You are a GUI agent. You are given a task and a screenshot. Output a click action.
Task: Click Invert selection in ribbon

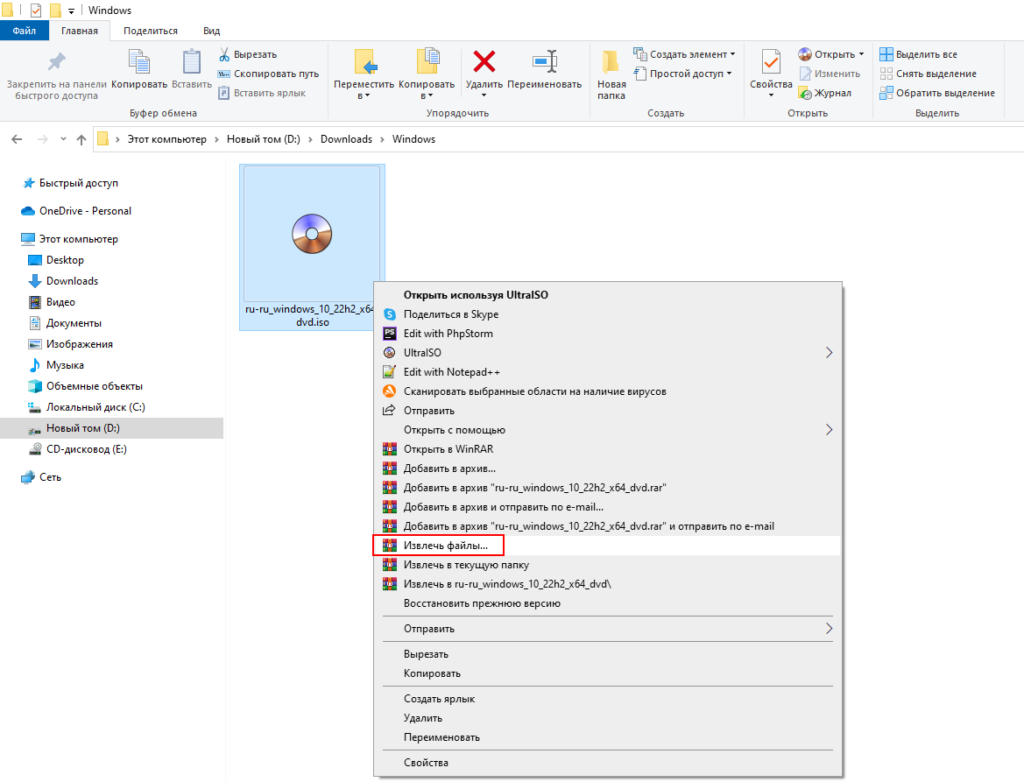pyautogui.click(x=936, y=93)
